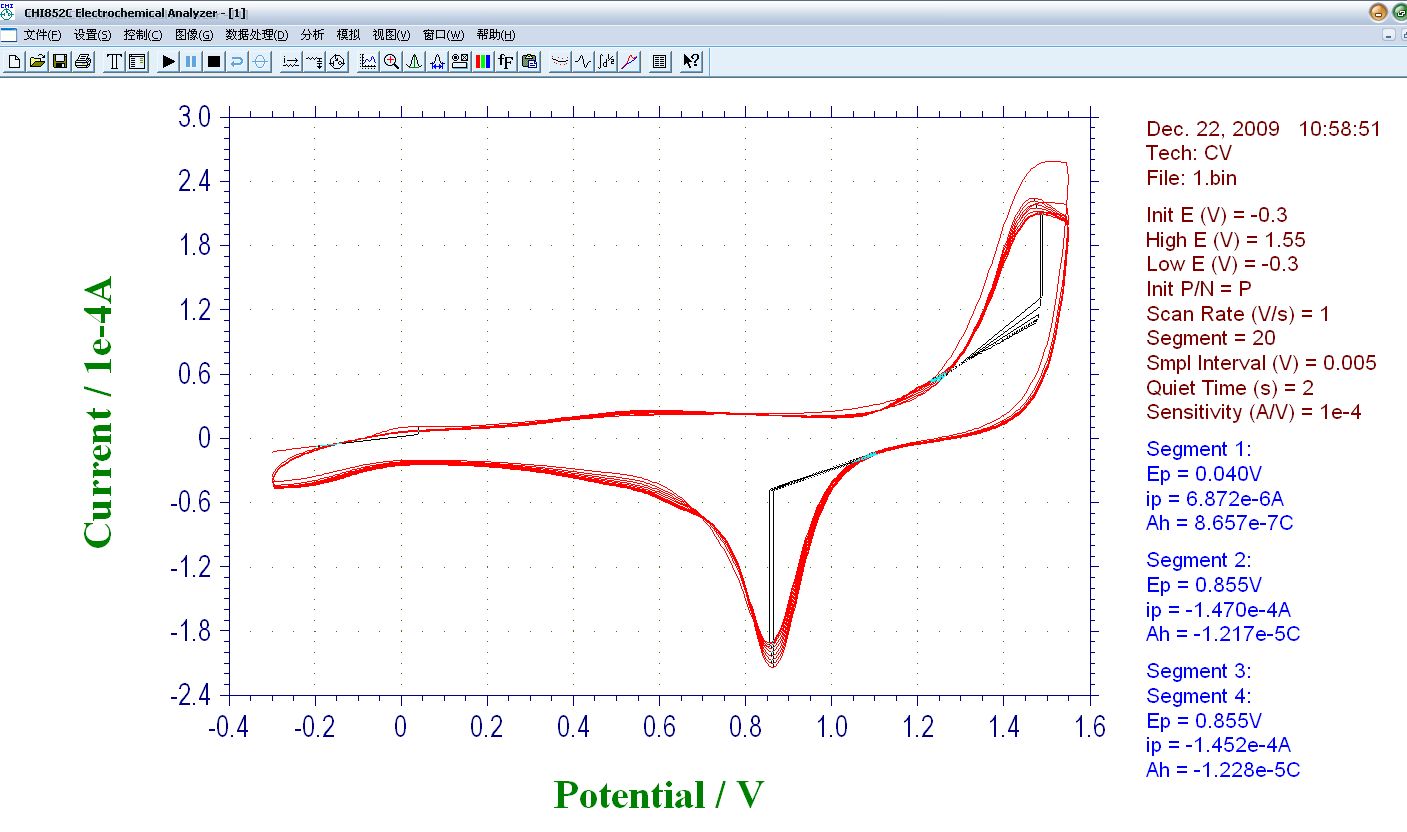Screen dimensions: 1407x832
Task: Open the Technique selection (T icon)
Action: point(114,62)
